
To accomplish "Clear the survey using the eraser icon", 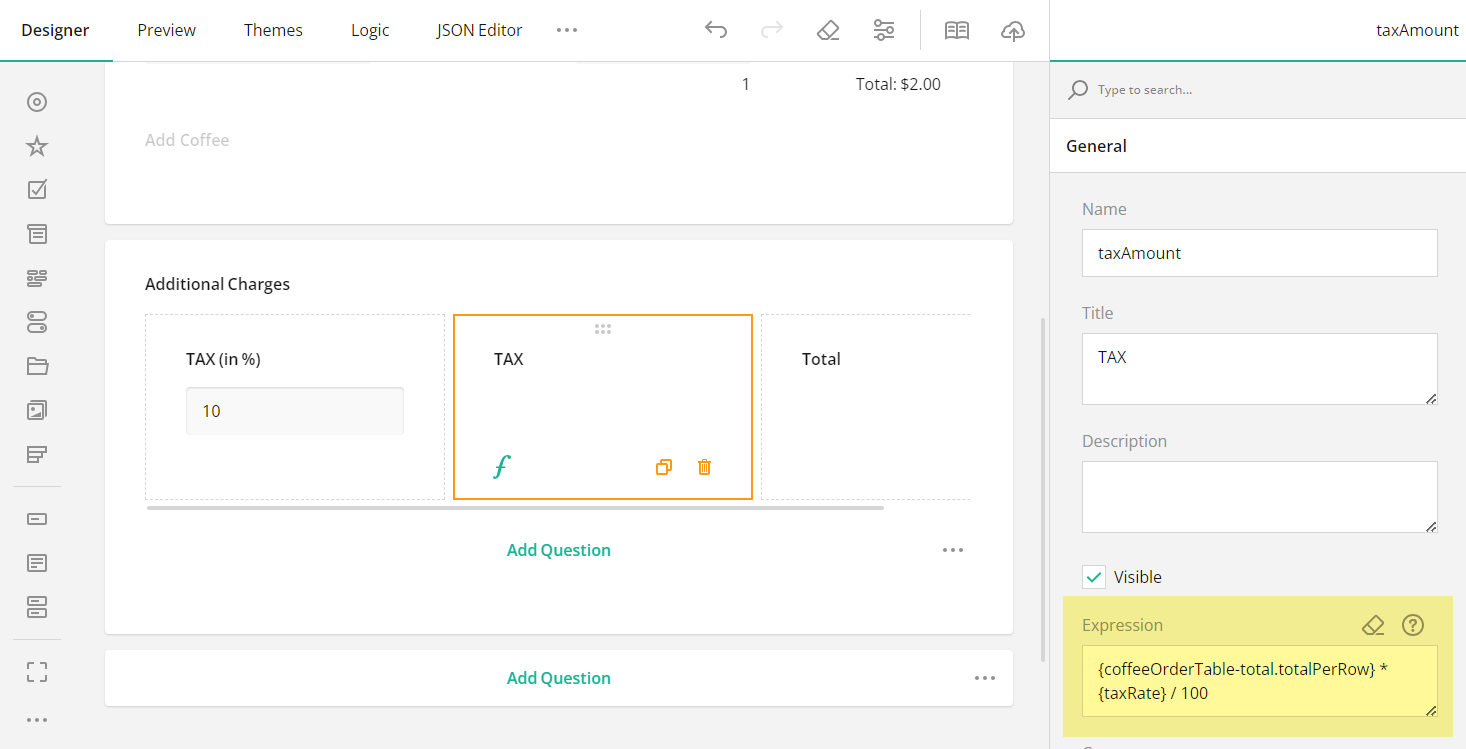I will coord(827,30).
